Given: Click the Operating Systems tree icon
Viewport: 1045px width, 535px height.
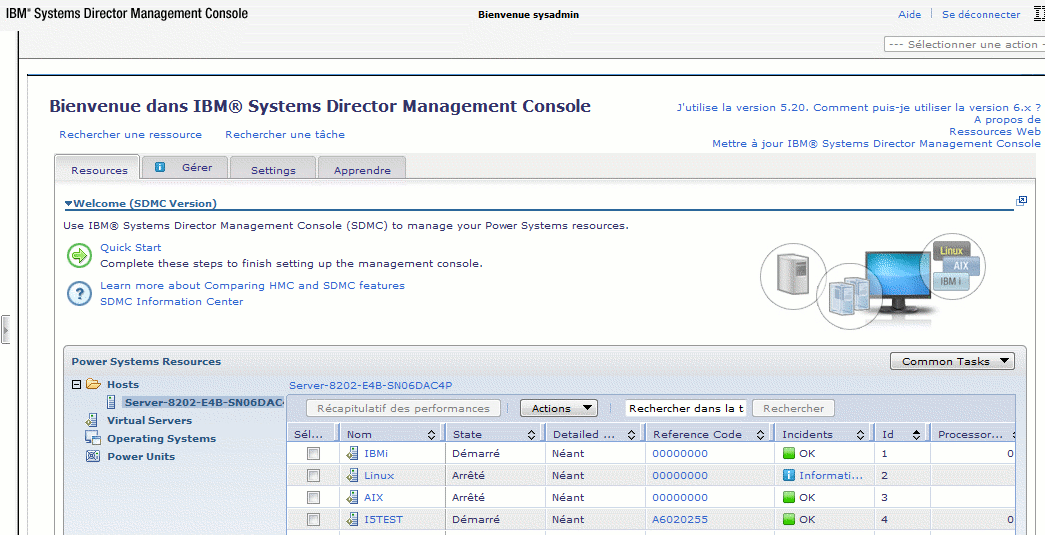Looking at the screenshot, I should pos(92,438).
